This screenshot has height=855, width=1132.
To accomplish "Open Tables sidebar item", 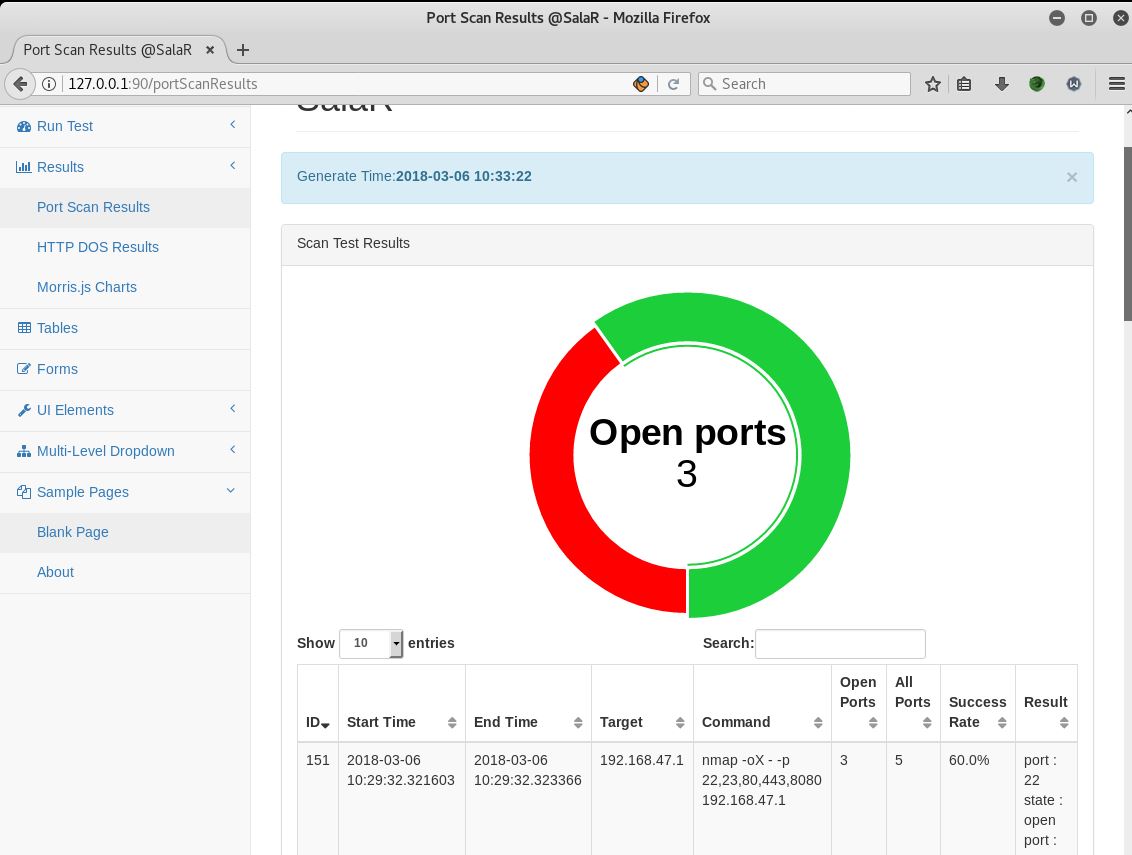I will pyautogui.click(x=126, y=329).
